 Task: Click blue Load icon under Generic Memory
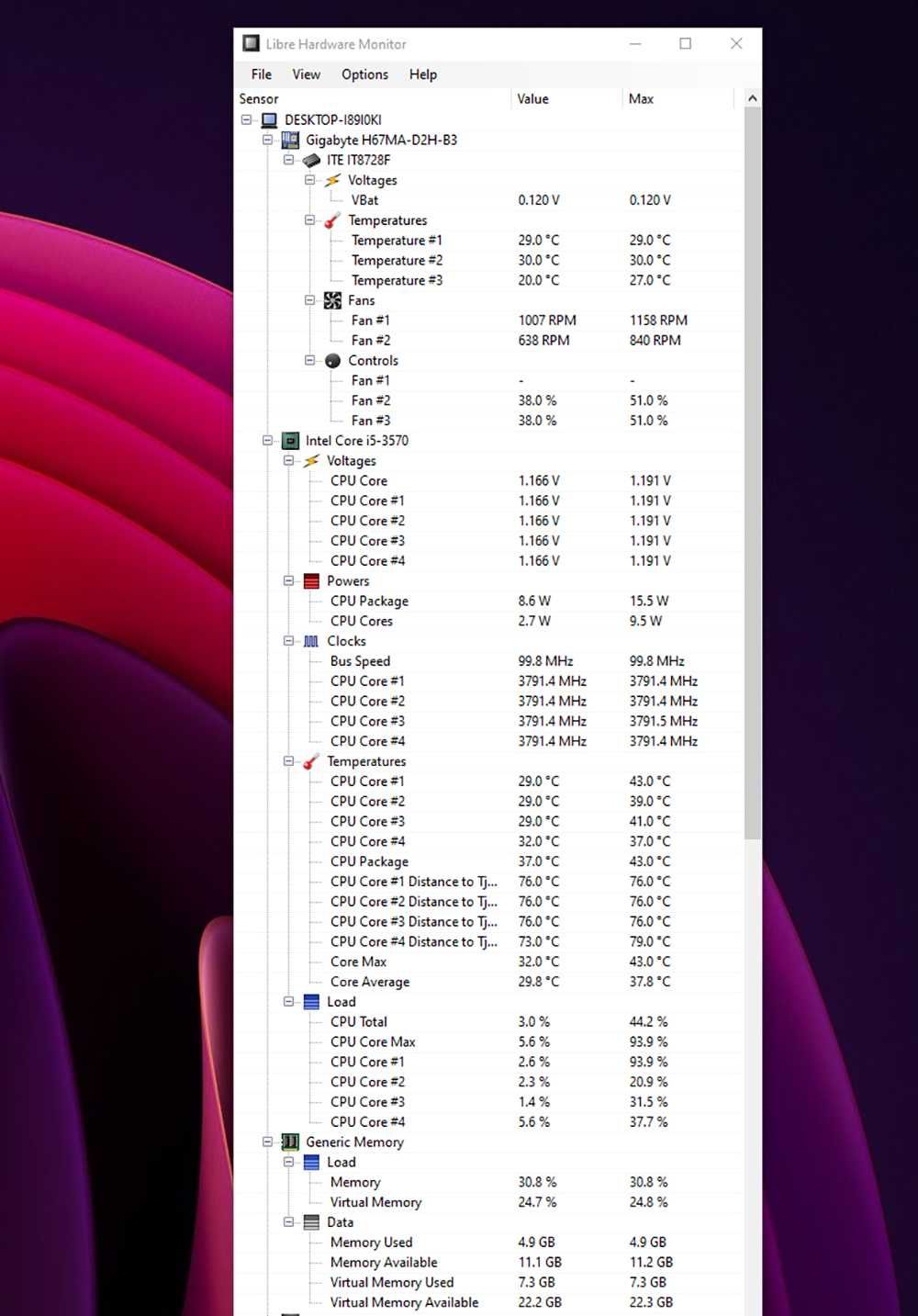pos(311,1162)
